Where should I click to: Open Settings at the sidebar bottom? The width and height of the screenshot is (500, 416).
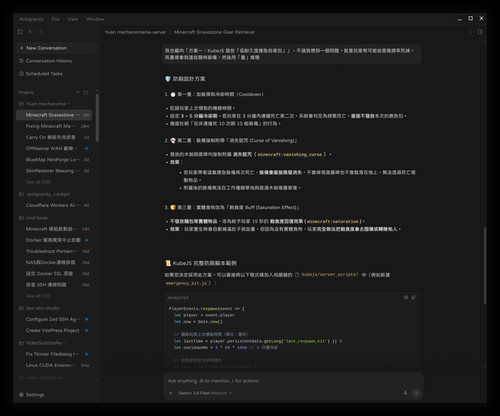pos(32,395)
